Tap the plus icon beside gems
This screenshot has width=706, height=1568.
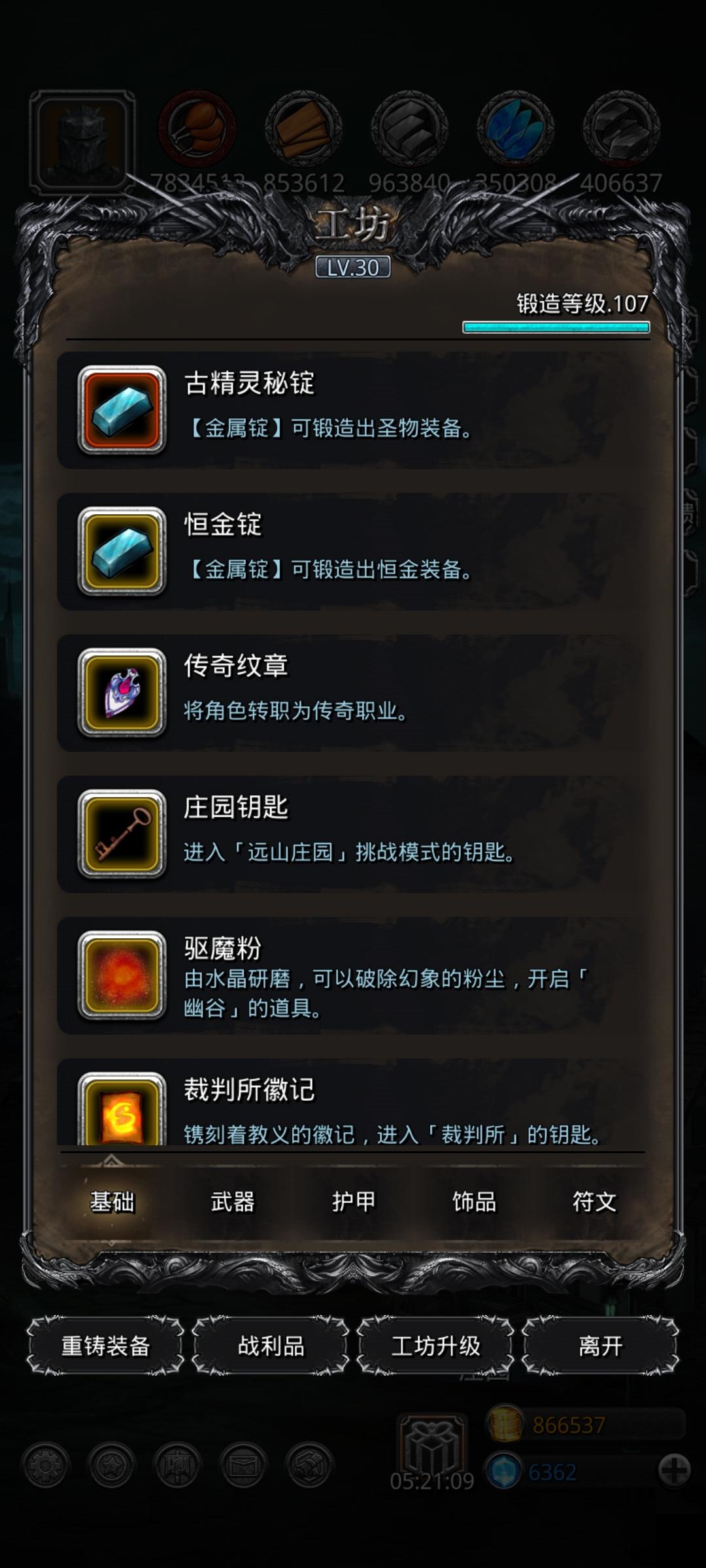click(674, 1471)
